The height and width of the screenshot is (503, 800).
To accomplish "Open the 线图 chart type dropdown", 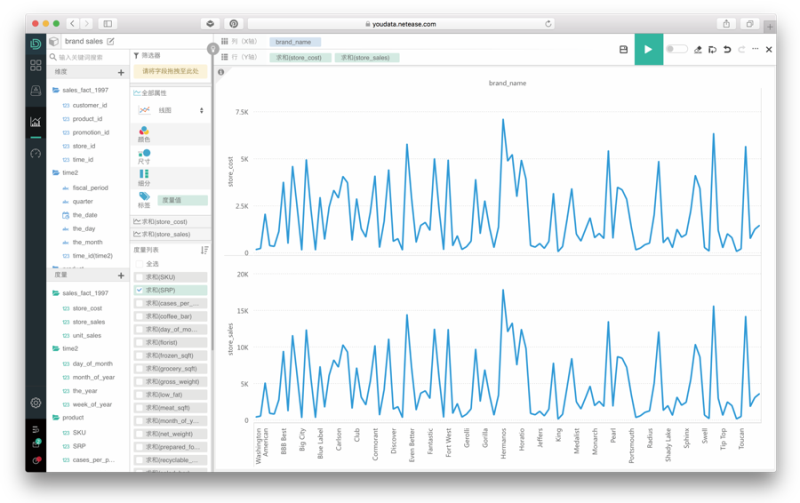I will click(171, 110).
